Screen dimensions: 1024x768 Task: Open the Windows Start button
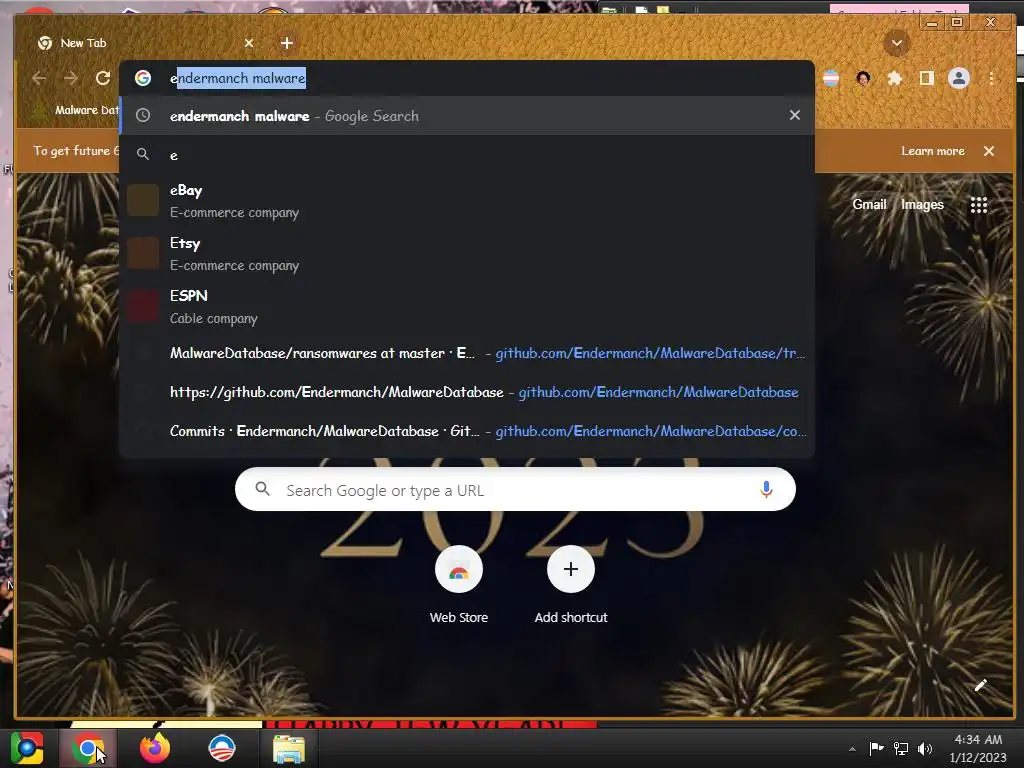27,748
